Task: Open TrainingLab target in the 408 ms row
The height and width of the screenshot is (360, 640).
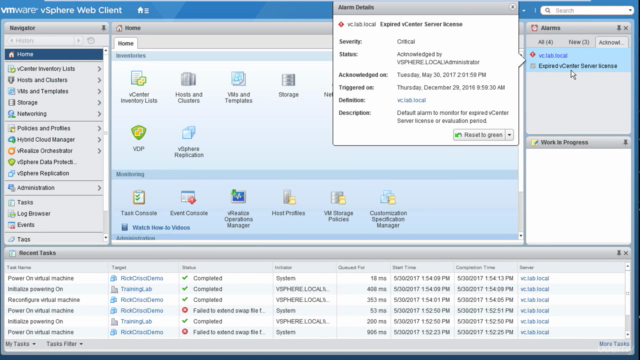Action: [136, 289]
